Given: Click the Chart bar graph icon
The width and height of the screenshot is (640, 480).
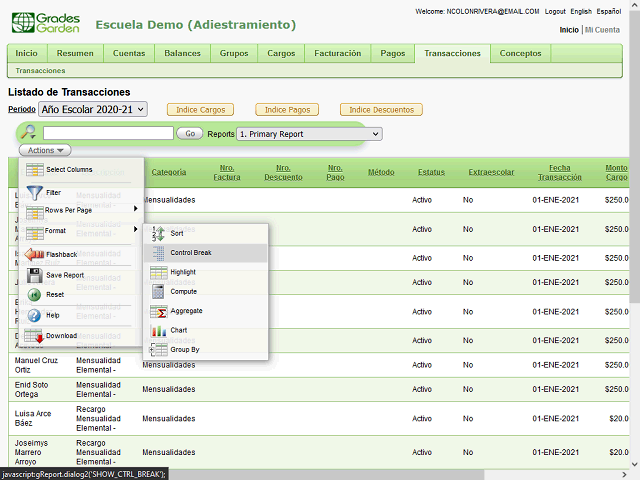Looking at the screenshot, I should pos(158,330).
